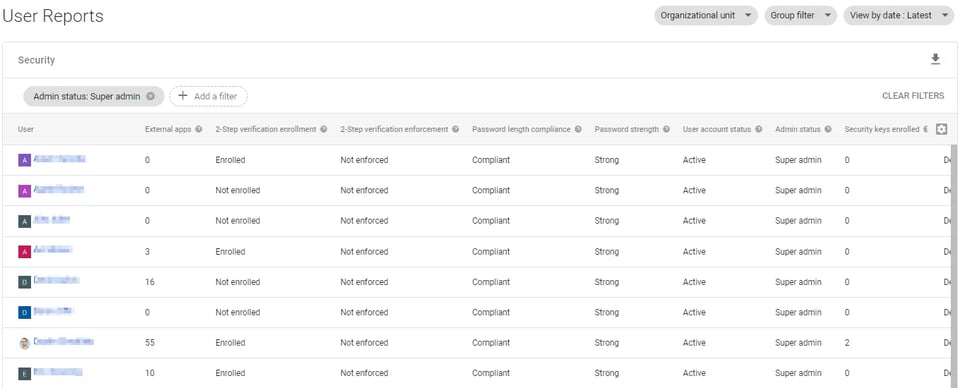Image resolution: width=960 pixels, height=388 pixels.
Task: Click the E avatar on the 10 external apps row
Action: [24, 373]
